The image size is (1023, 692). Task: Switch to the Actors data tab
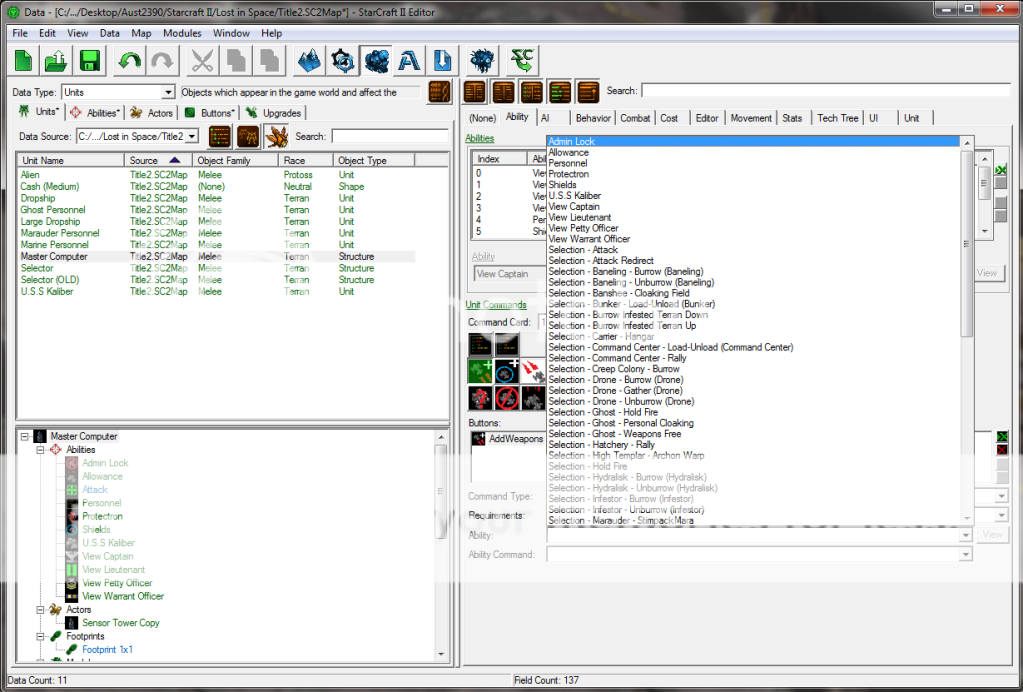point(153,113)
